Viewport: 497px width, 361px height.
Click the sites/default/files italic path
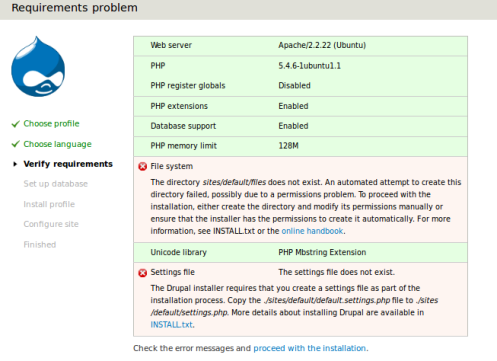pos(234,182)
